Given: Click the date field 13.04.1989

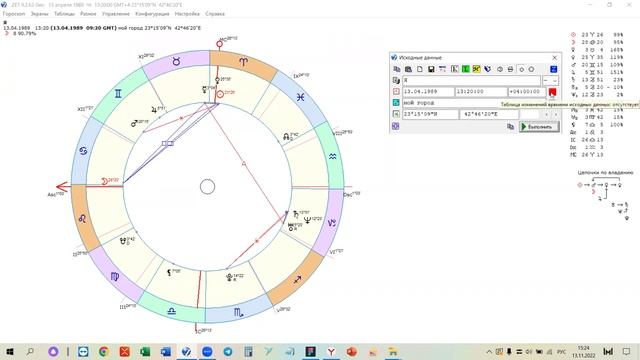Looking at the screenshot, I should (x=428, y=91).
